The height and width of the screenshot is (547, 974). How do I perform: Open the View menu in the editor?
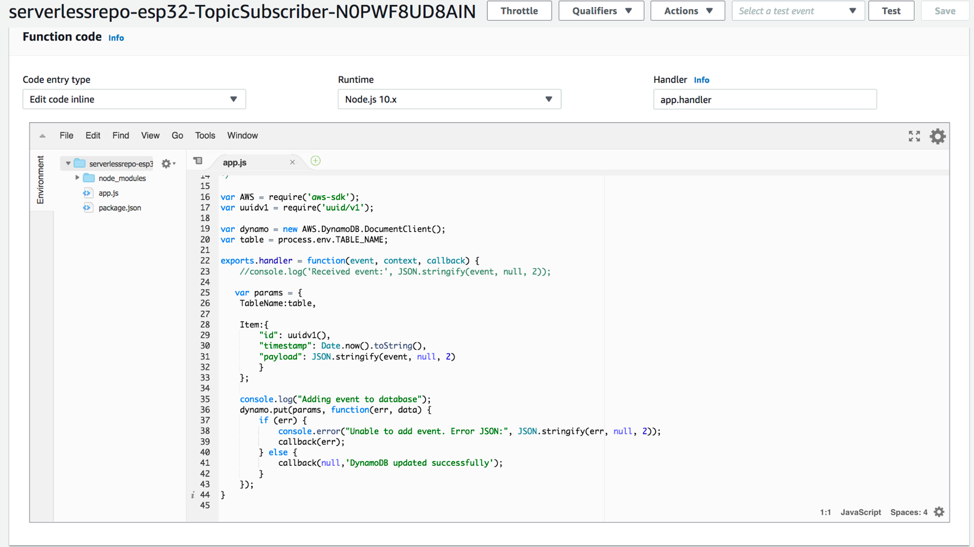click(150, 135)
